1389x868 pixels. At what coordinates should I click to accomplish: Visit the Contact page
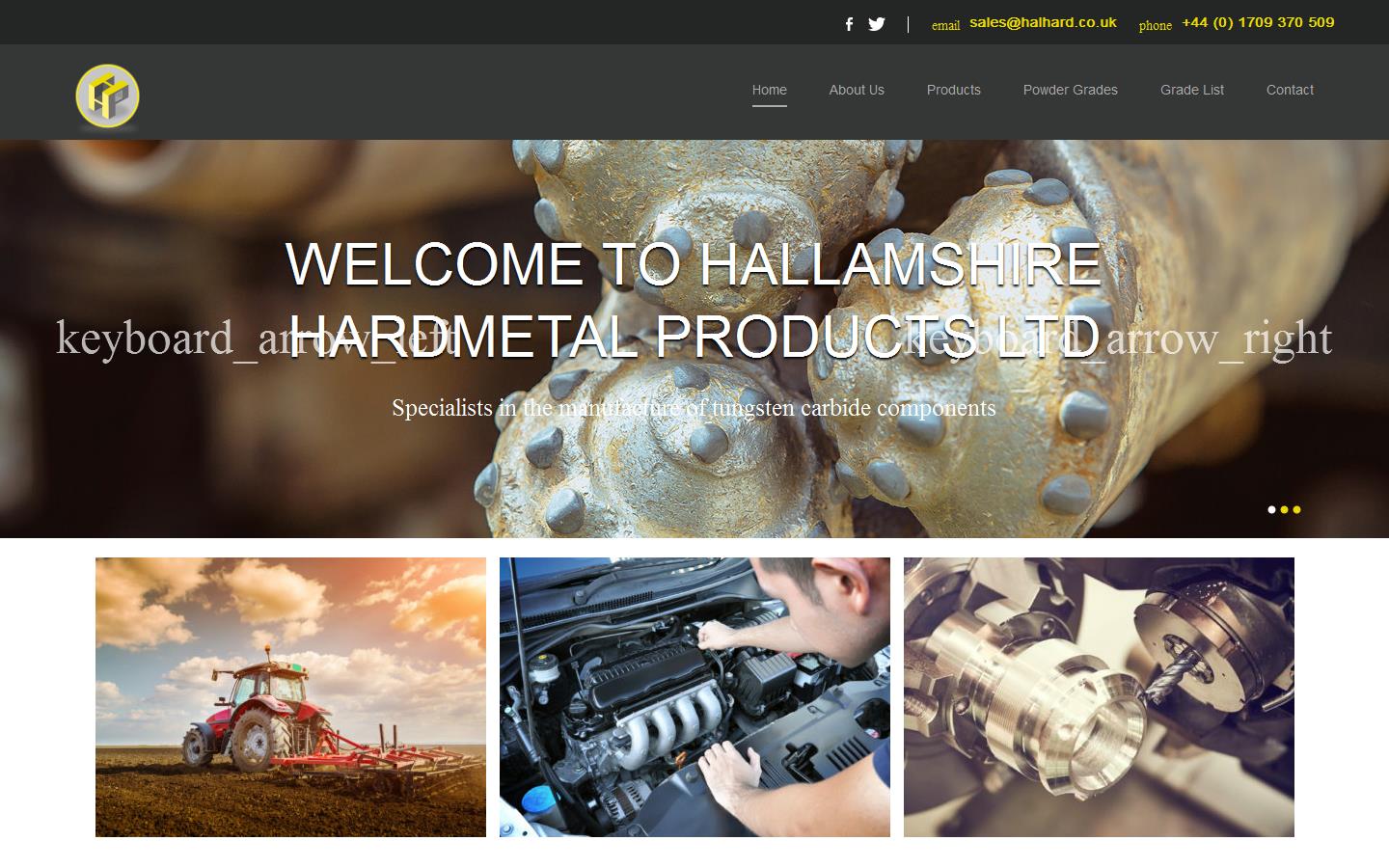pos(1290,90)
